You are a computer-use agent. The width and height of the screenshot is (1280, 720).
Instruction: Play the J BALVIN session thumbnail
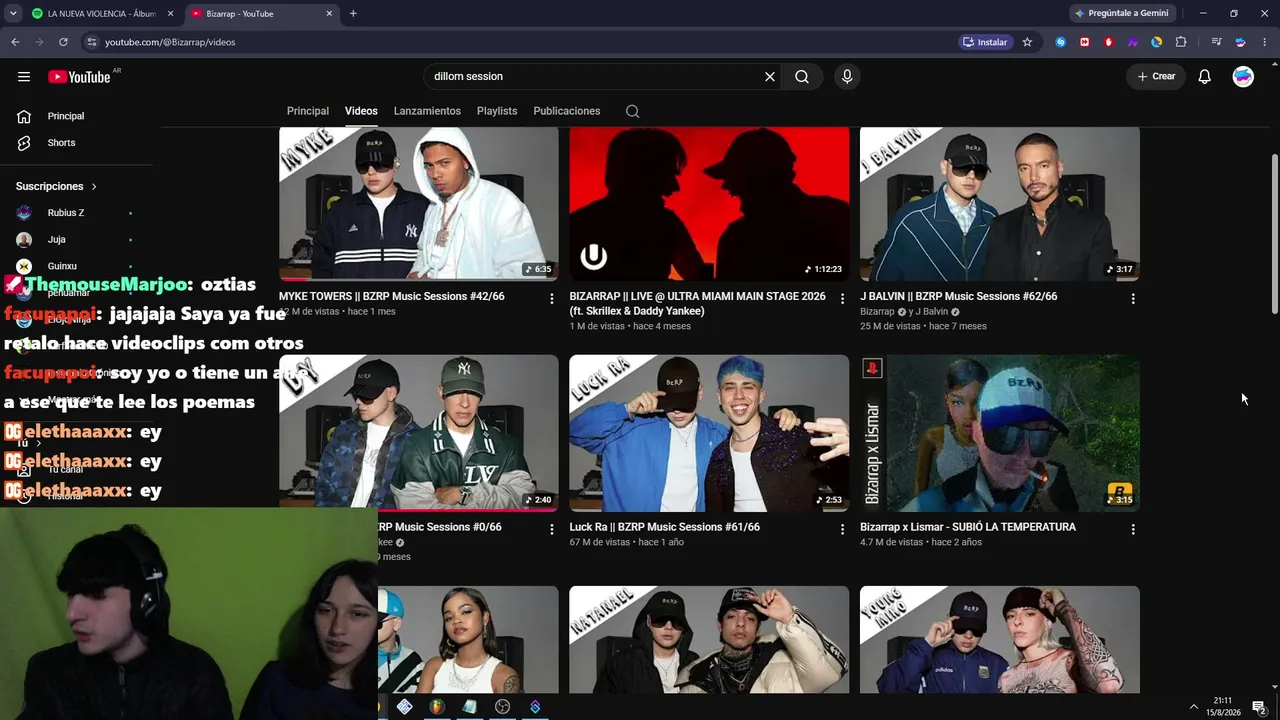pyautogui.click(x=1000, y=204)
